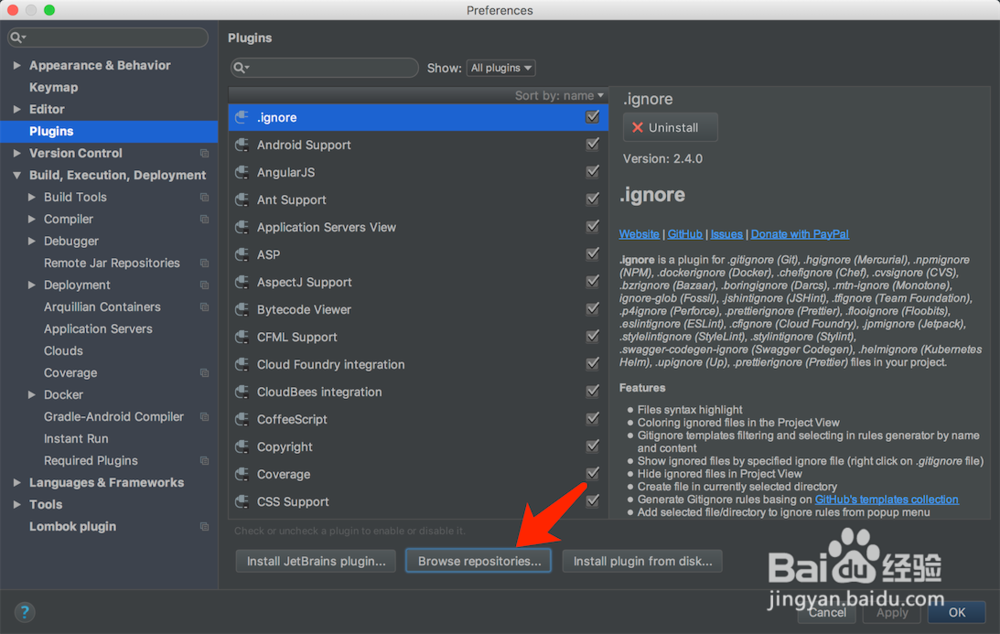
Task: Click the search magnifier in the plugins filter
Action: tap(240, 68)
